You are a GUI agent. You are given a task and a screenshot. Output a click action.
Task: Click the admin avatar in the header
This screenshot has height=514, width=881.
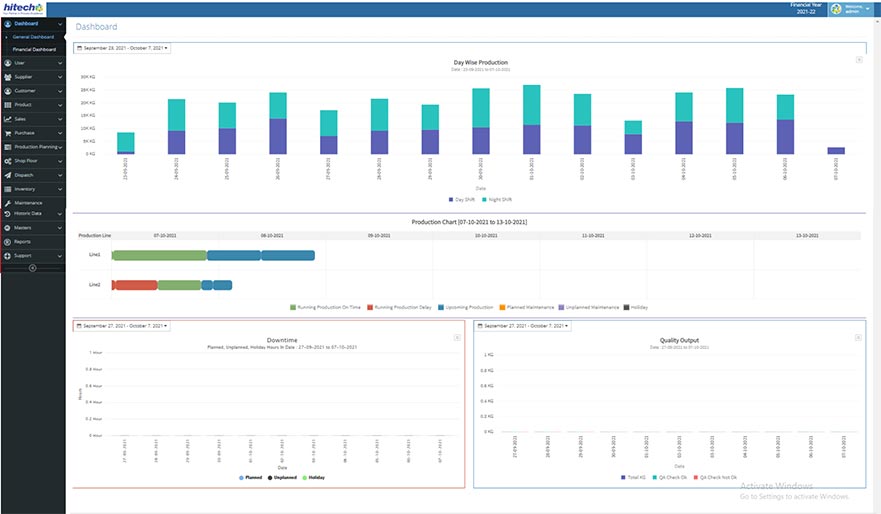point(836,9)
